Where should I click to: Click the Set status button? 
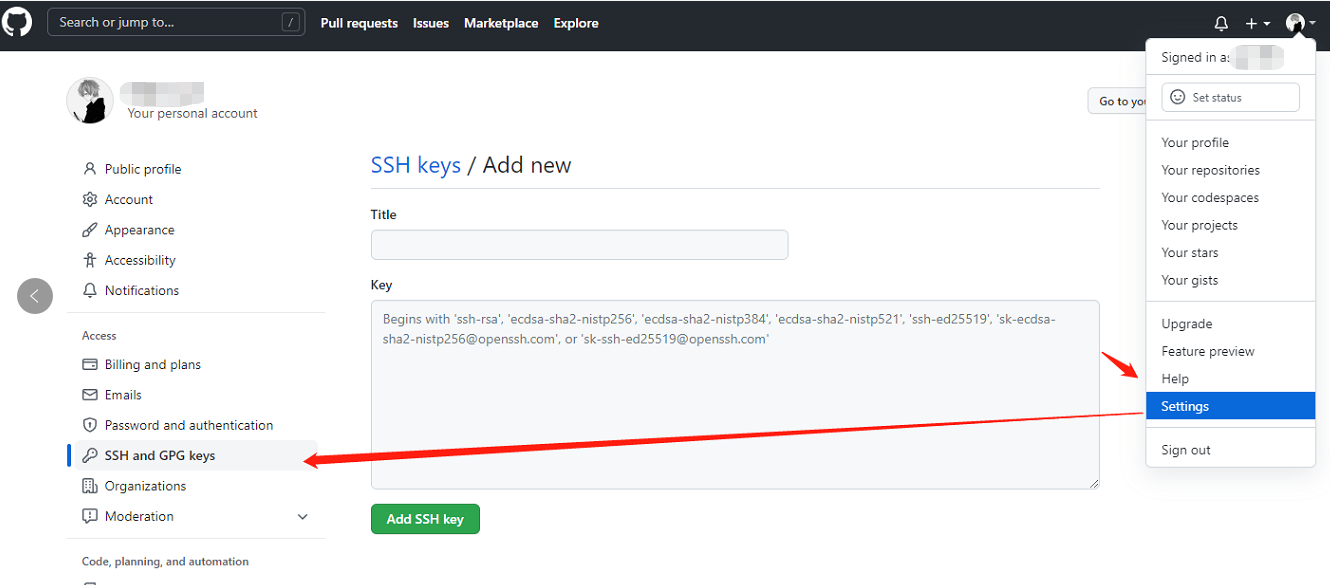coord(1230,97)
